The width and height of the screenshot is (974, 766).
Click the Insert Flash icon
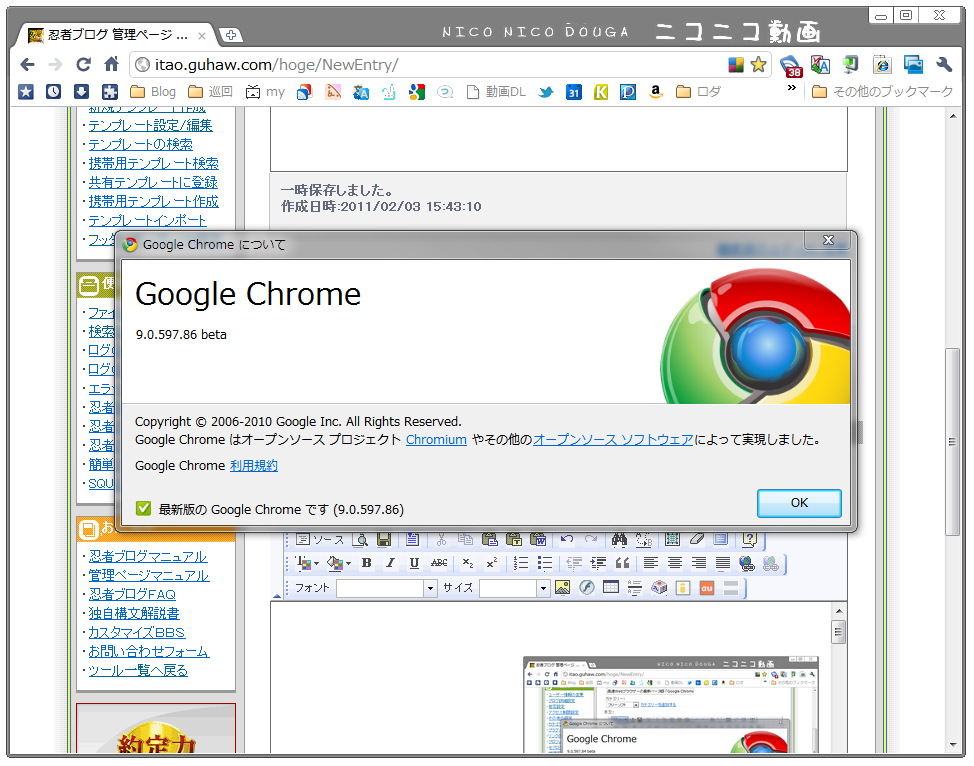pyautogui.click(x=586, y=587)
